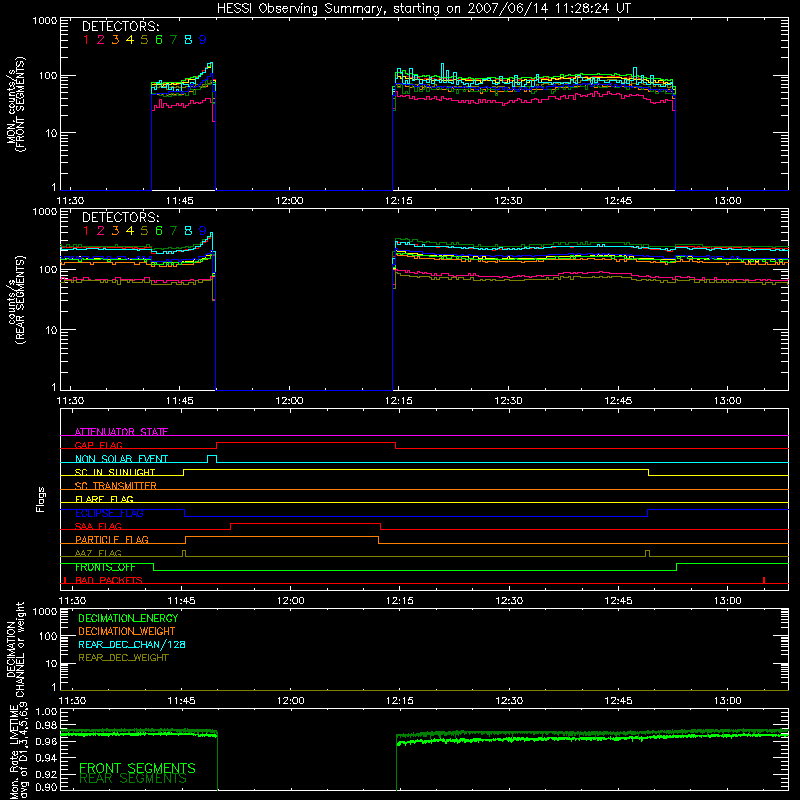Screen dimensions: 800x800
Task: Click 12:30 tick label under rear segments plot
Action: point(509,401)
